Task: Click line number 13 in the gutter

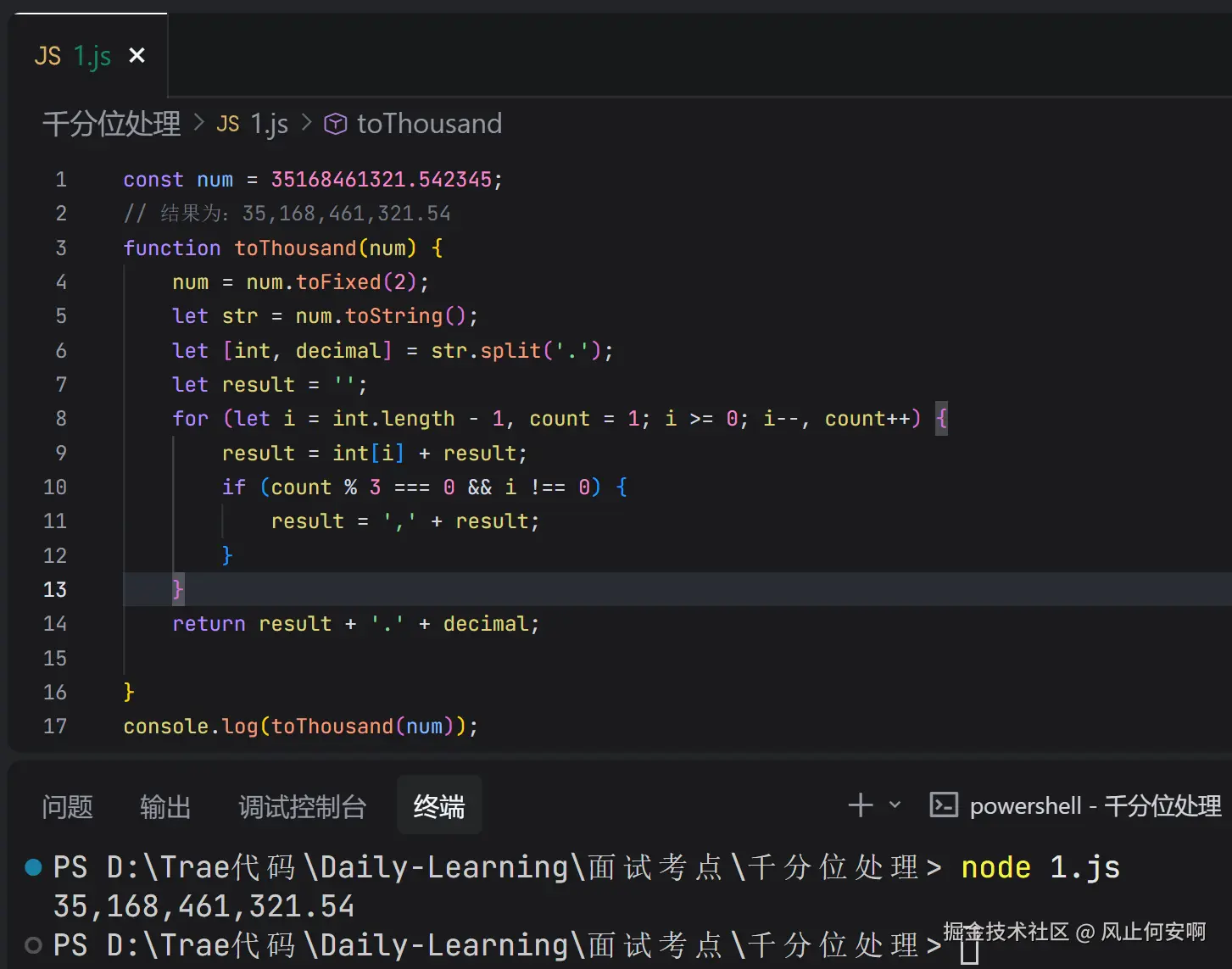Action: point(55,589)
